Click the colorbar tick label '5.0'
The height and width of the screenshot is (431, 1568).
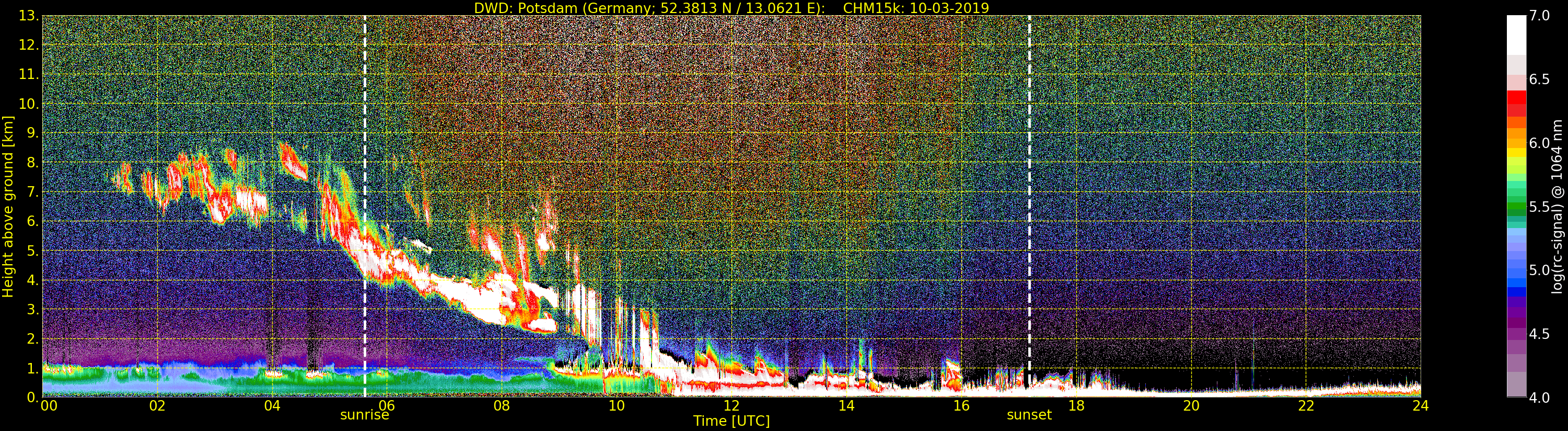point(1539,270)
